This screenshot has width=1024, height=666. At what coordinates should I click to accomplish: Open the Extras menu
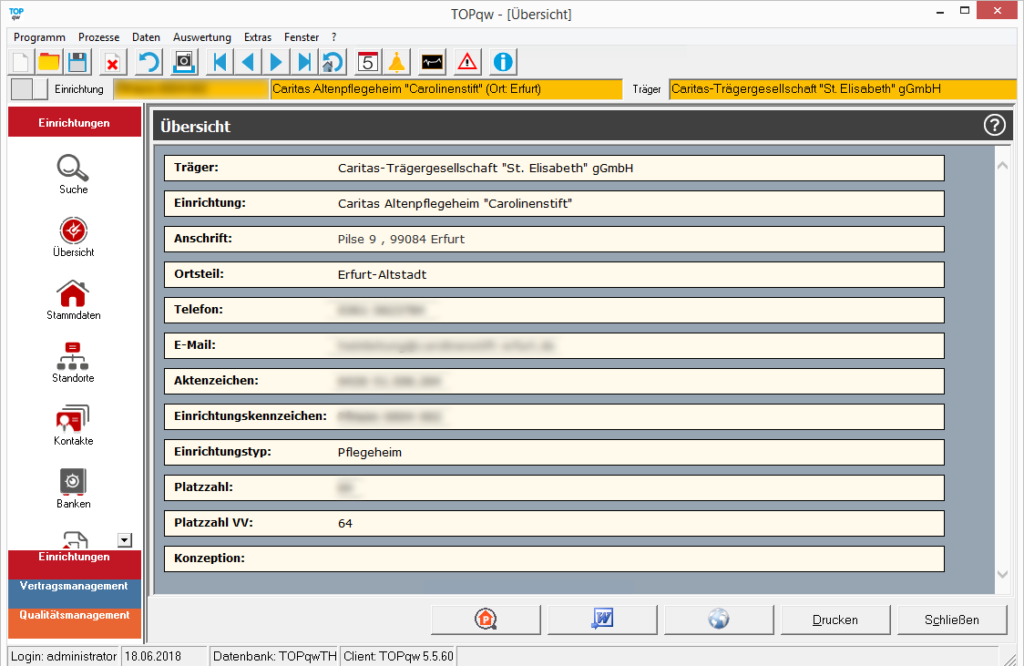point(258,37)
